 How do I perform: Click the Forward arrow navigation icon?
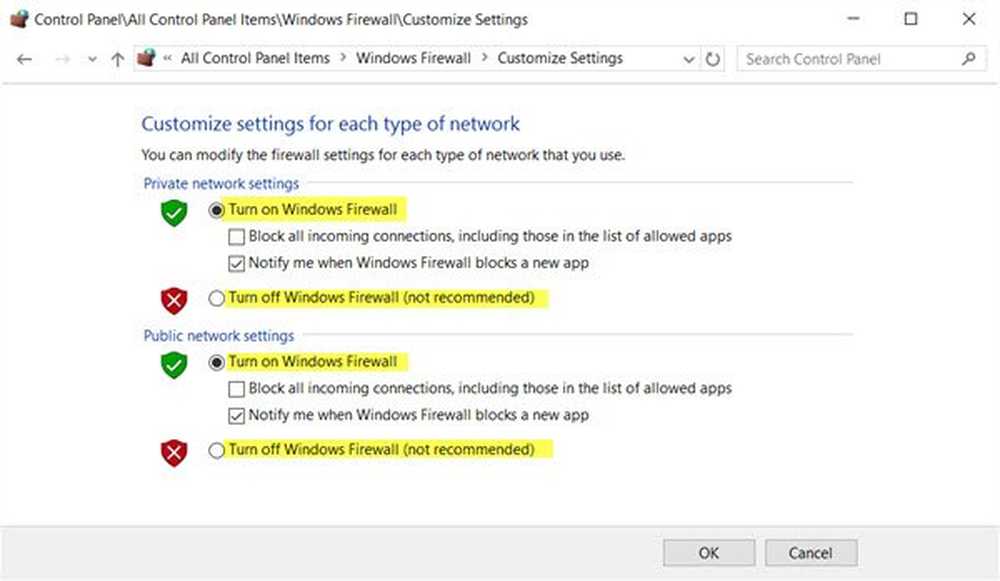click(x=62, y=59)
